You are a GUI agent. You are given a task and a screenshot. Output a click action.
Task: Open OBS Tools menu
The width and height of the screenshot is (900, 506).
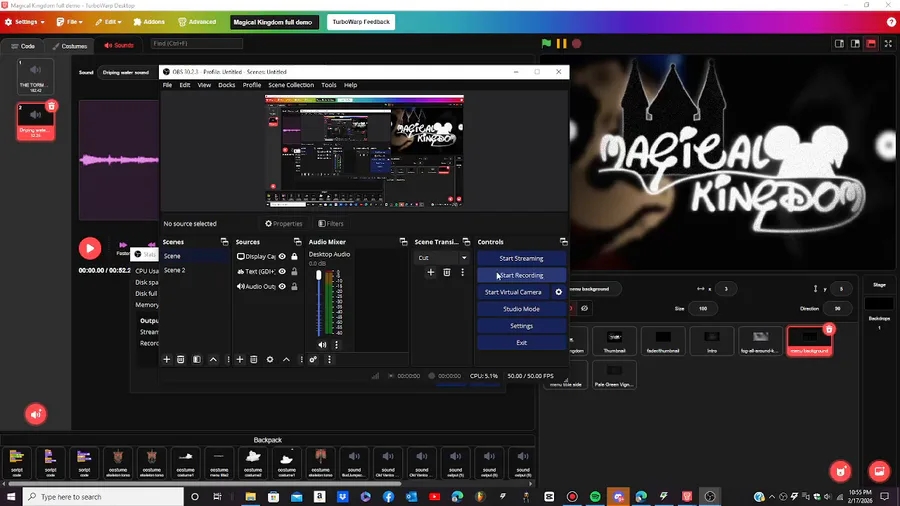pos(329,85)
